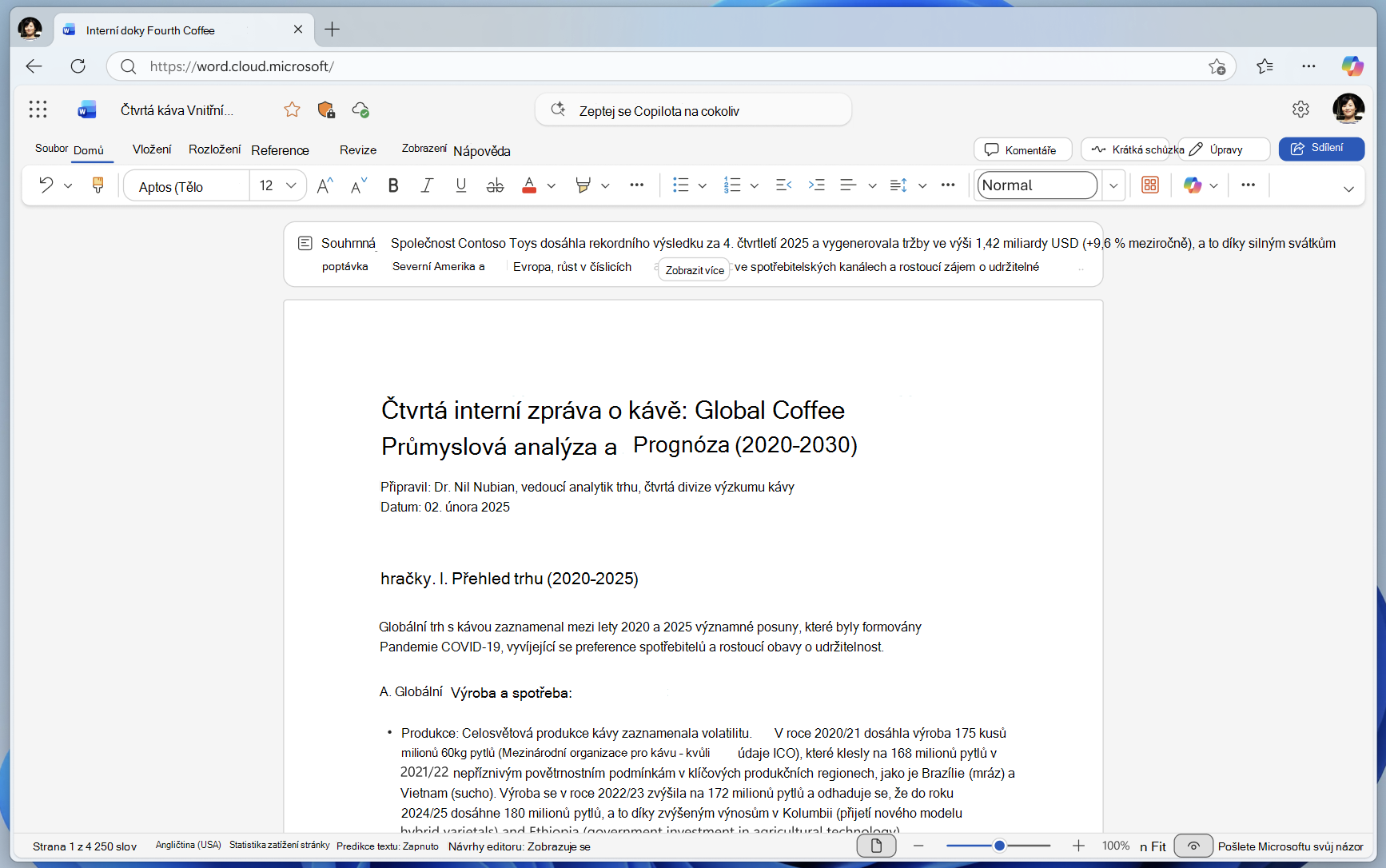
Task: Switch to the Revize tab
Action: (x=358, y=150)
